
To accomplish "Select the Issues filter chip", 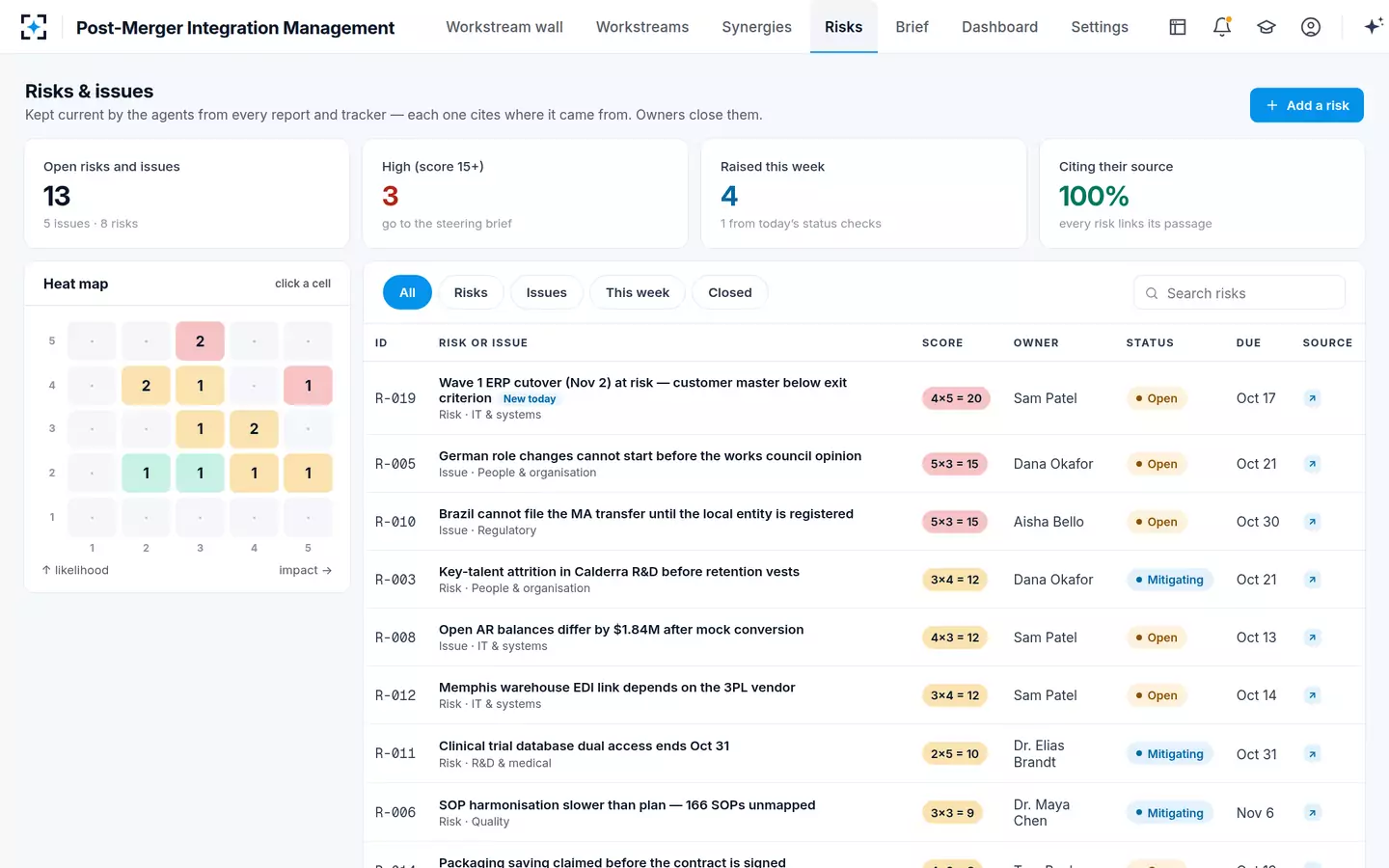I will click(x=546, y=292).
